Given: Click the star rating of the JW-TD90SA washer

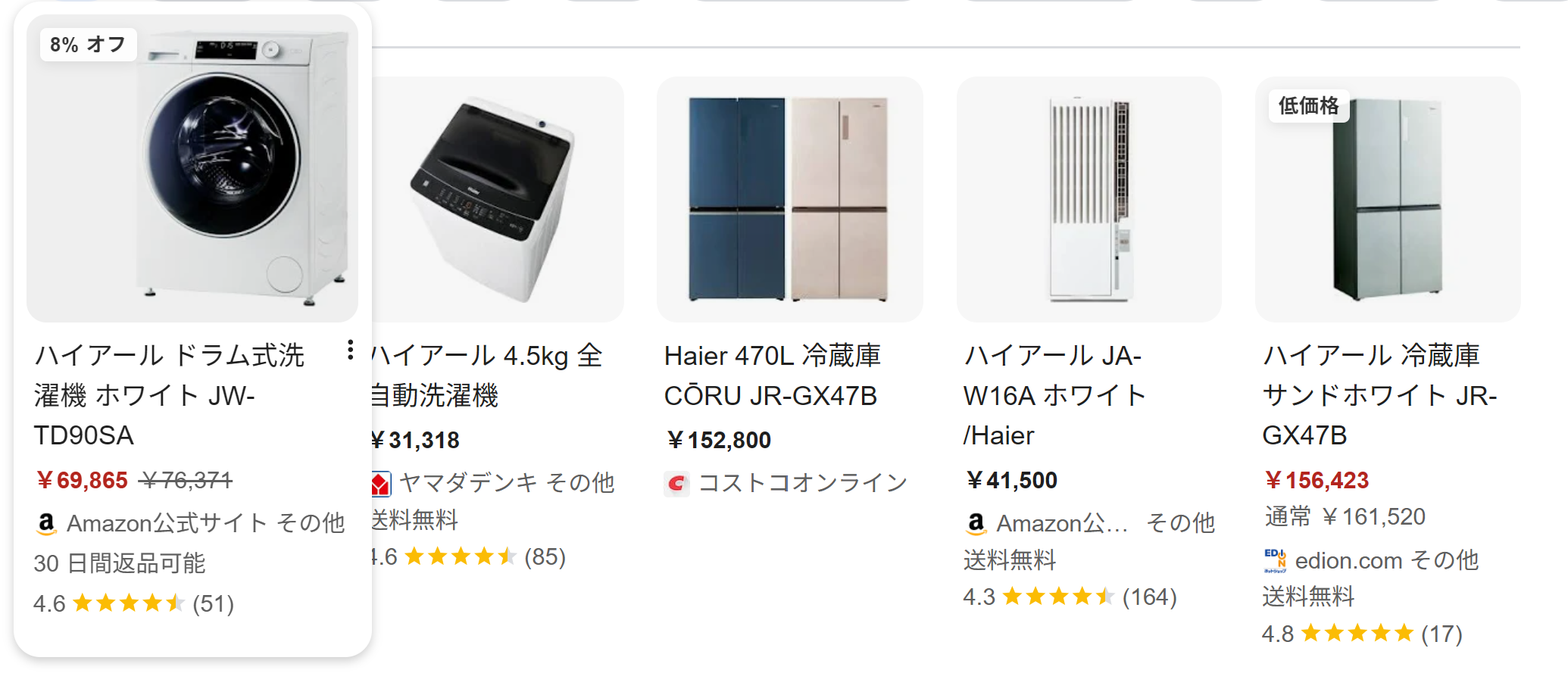Looking at the screenshot, I should click(129, 603).
